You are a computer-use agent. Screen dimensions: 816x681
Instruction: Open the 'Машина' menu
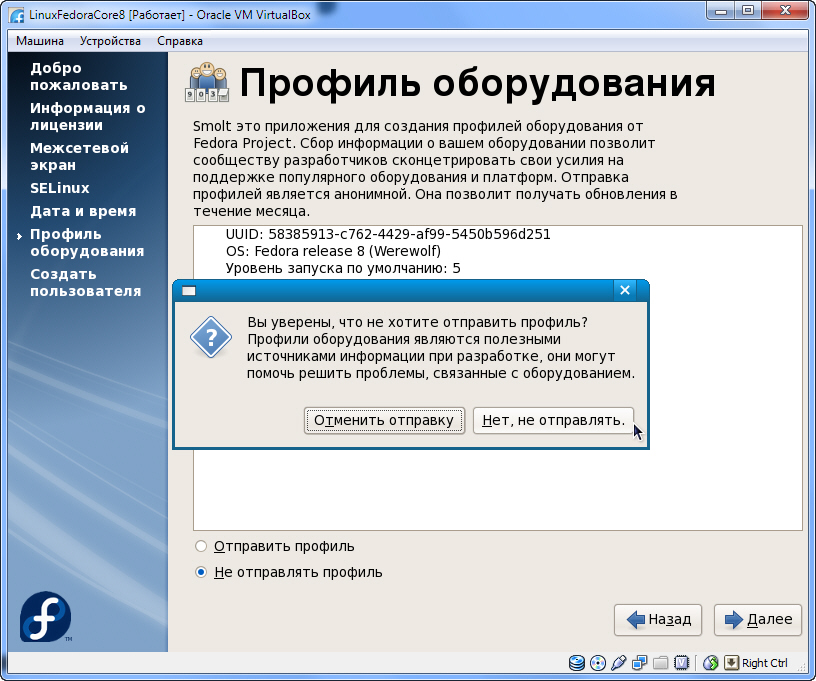(x=40, y=41)
